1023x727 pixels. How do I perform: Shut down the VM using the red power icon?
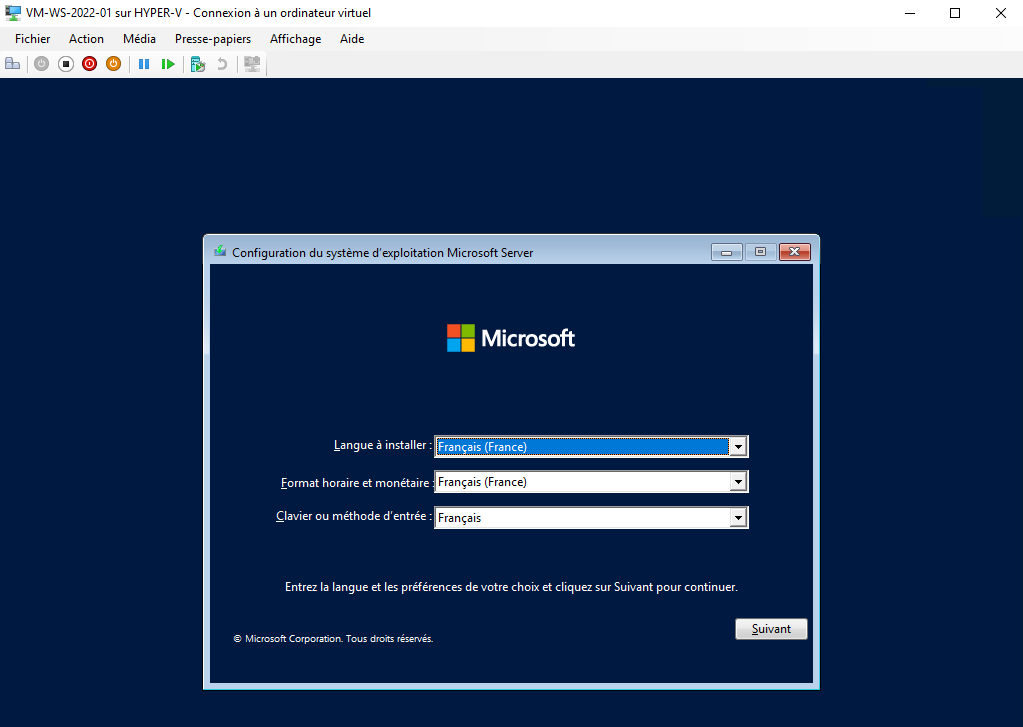click(x=90, y=64)
